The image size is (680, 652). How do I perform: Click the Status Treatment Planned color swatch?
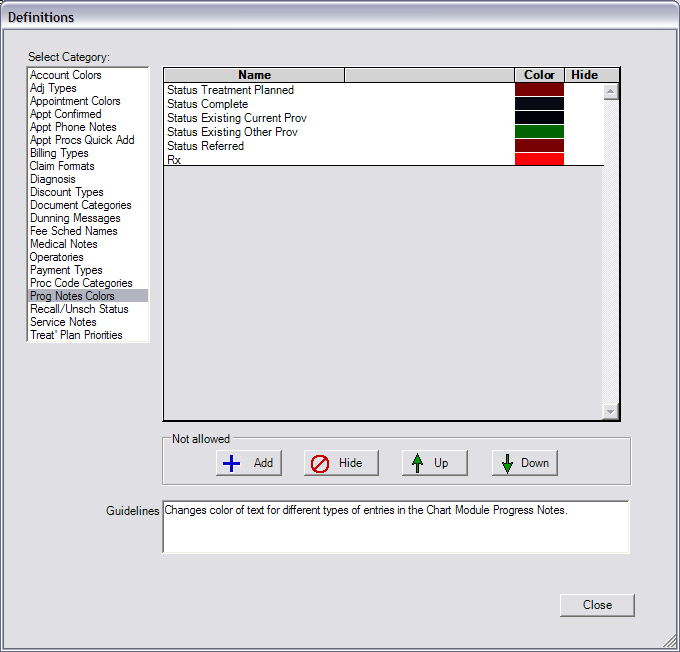click(x=539, y=90)
